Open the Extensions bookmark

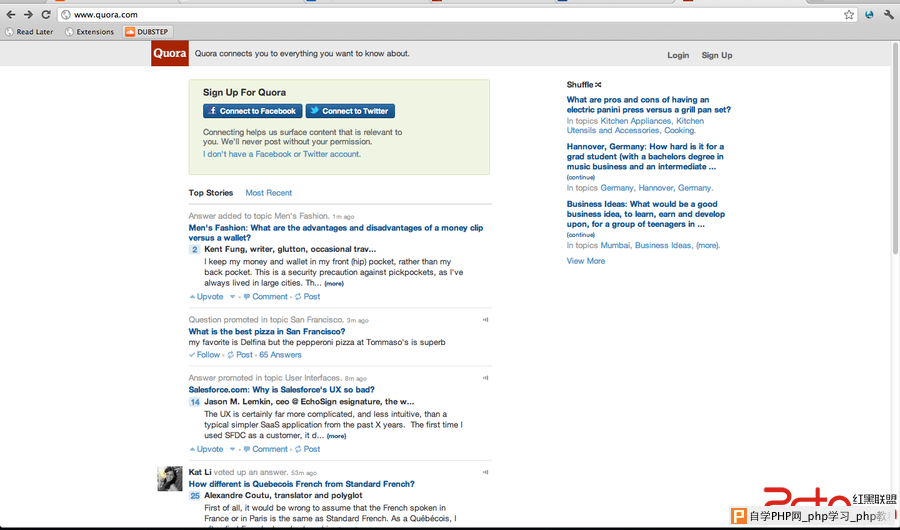click(x=90, y=32)
